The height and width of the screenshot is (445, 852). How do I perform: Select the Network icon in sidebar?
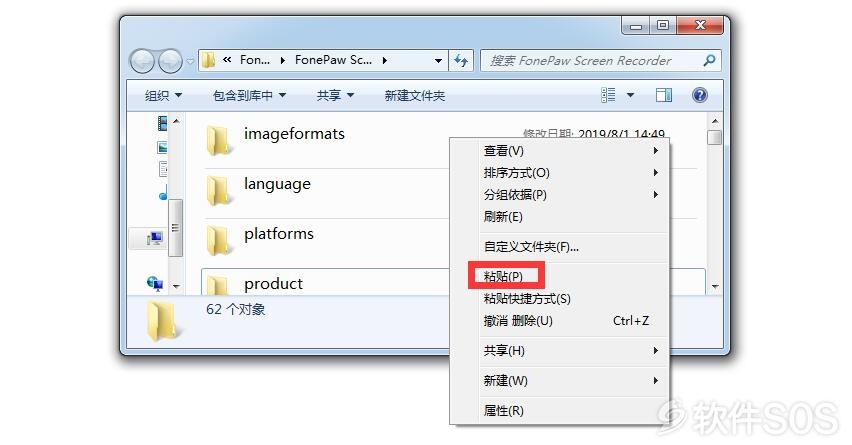pyautogui.click(x=155, y=284)
